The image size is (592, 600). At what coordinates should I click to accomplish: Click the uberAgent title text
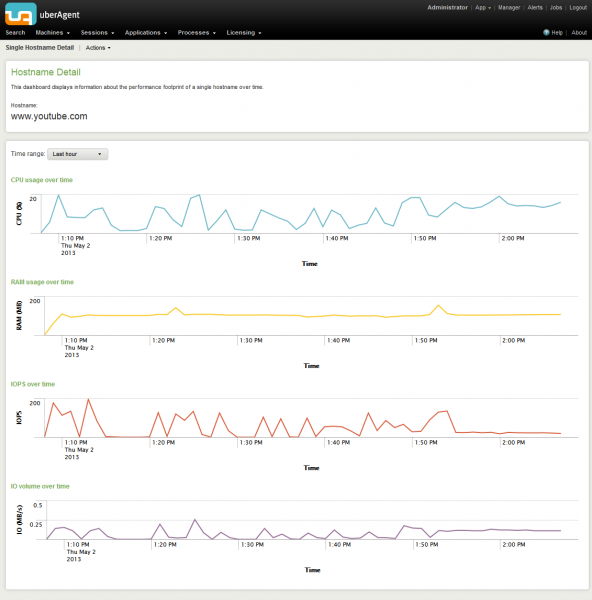pos(59,15)
